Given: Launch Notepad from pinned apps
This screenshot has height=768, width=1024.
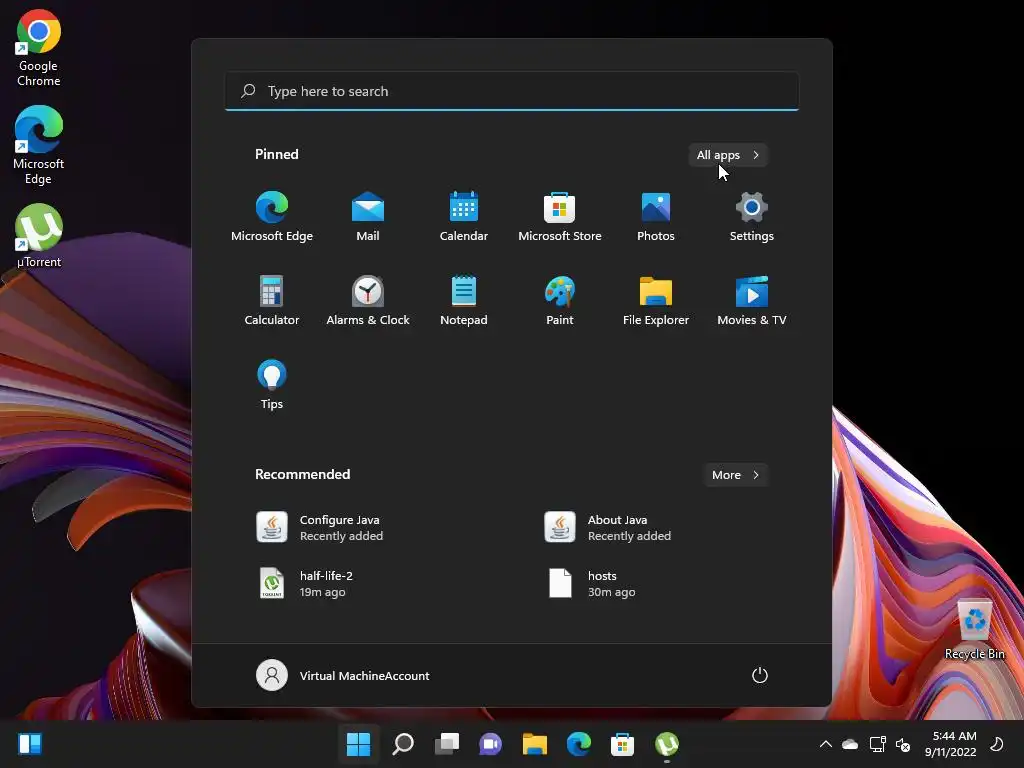Looking at the screenshot, I should [464, 300].
